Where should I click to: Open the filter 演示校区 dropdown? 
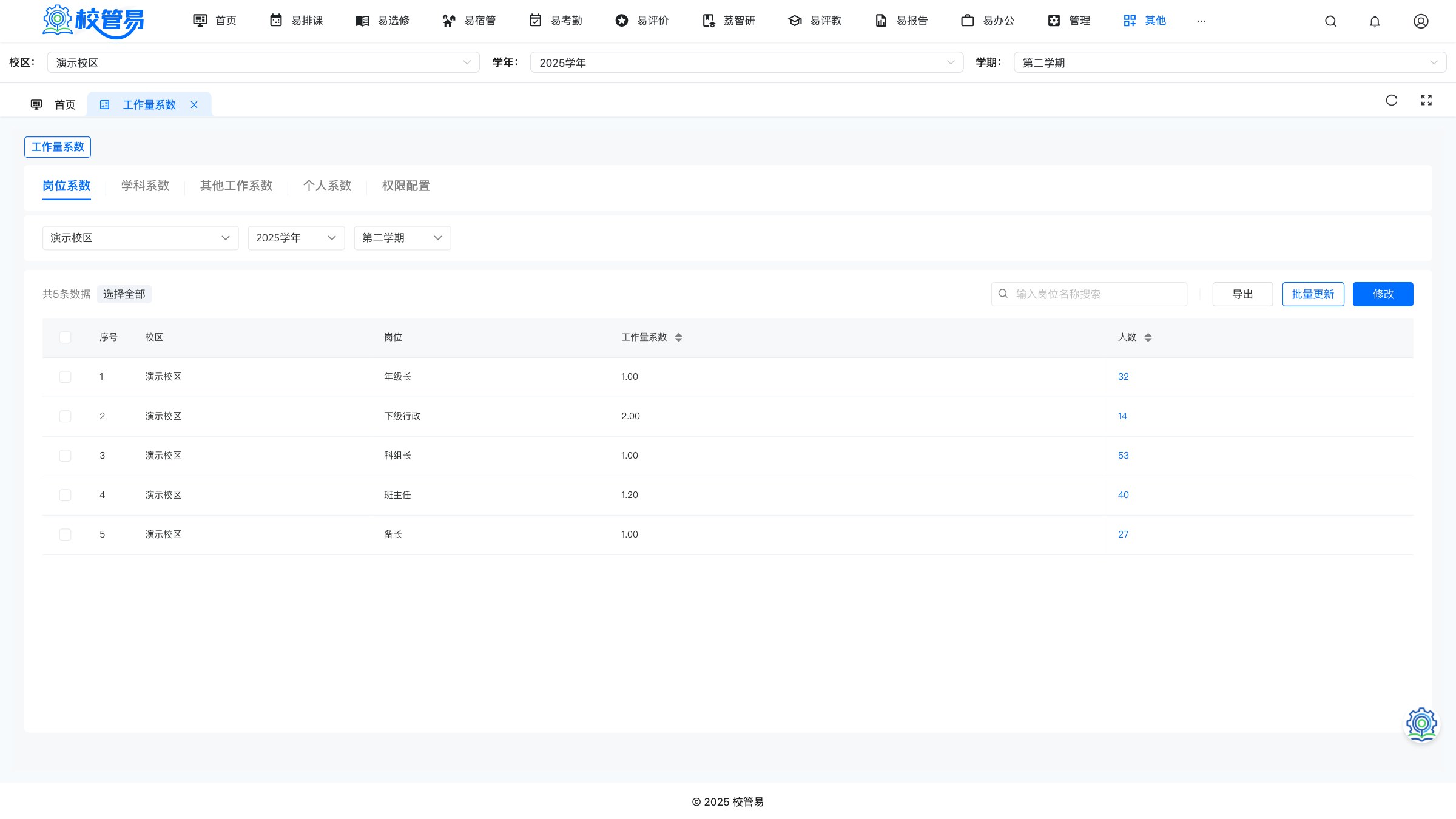point(140,238)
